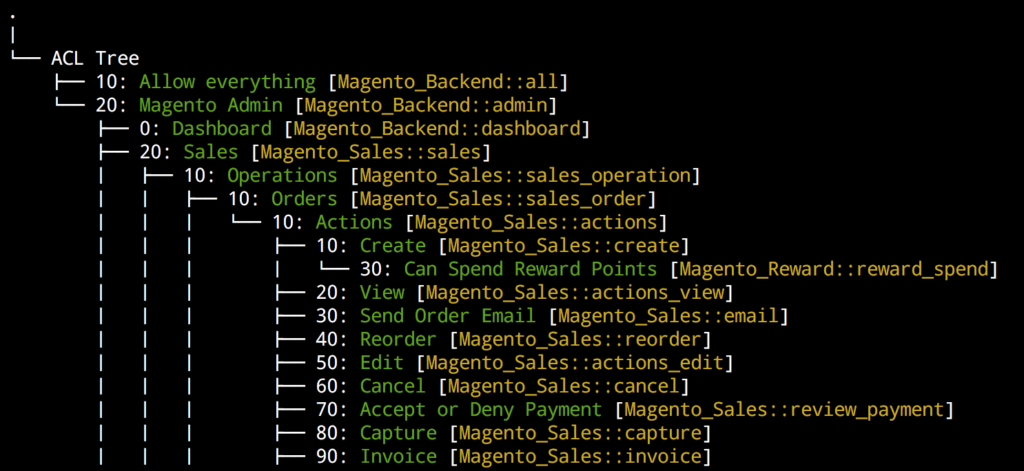Click the Send Order Email entry

(x=447, y=316)
